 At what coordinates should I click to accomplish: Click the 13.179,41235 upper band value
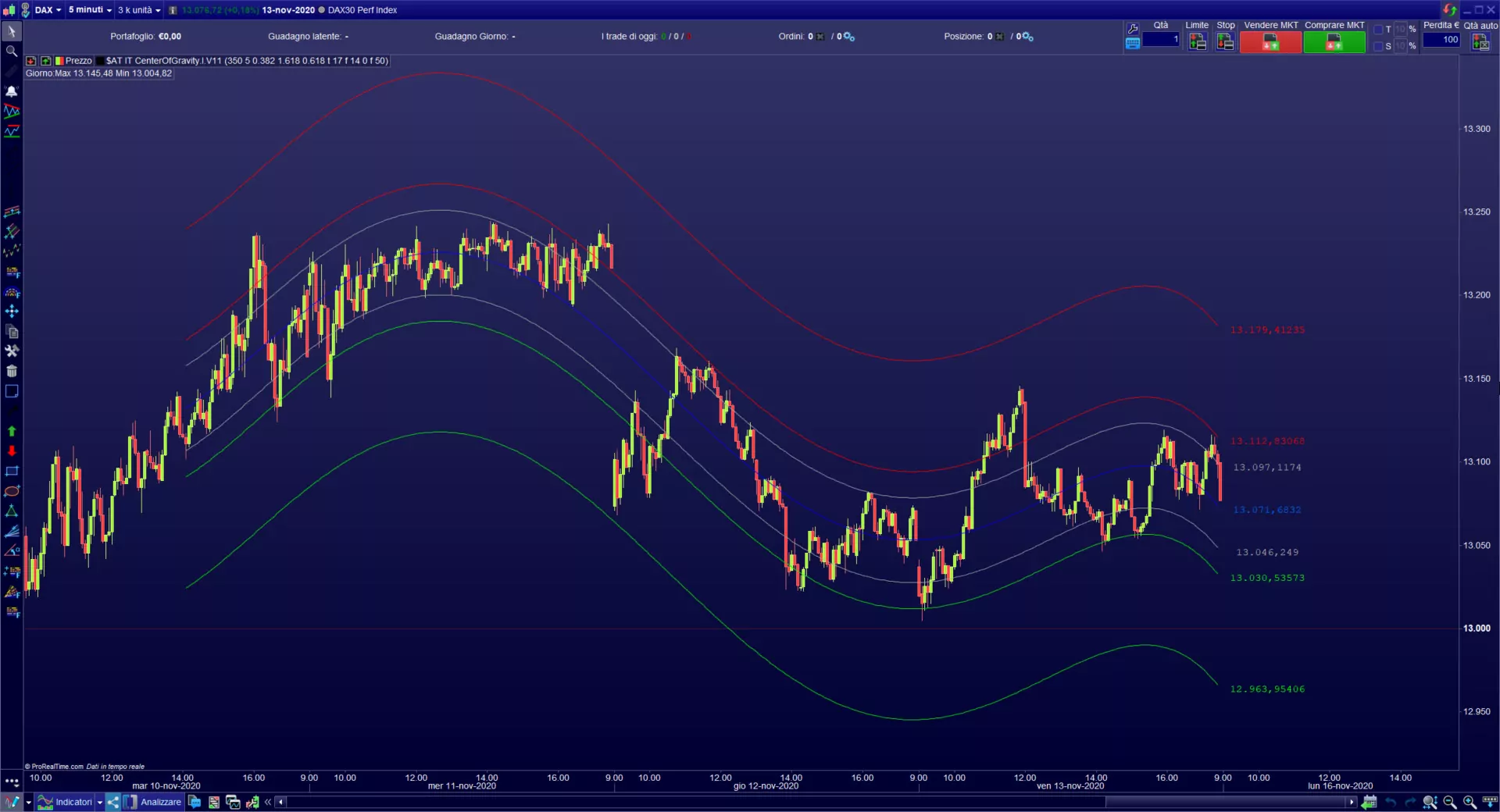coord(1267,330)
